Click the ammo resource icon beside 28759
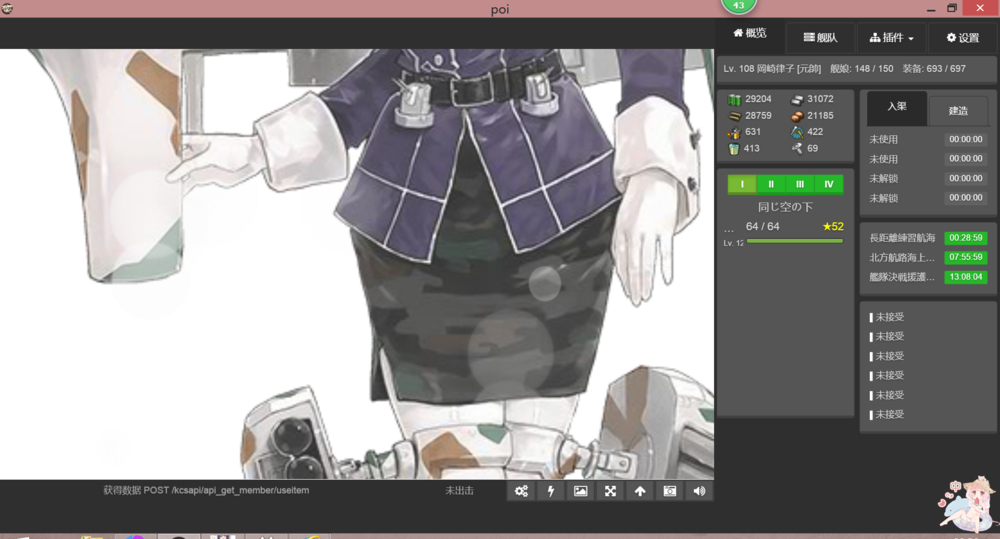The height and width of the screenshot is (539, 1000). (734, 115)
